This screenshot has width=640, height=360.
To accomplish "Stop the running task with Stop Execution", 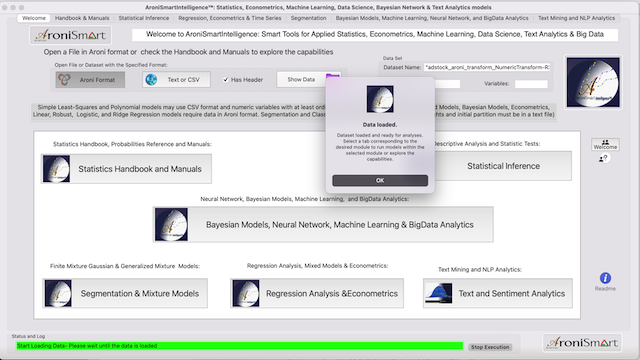I will 490,347.
